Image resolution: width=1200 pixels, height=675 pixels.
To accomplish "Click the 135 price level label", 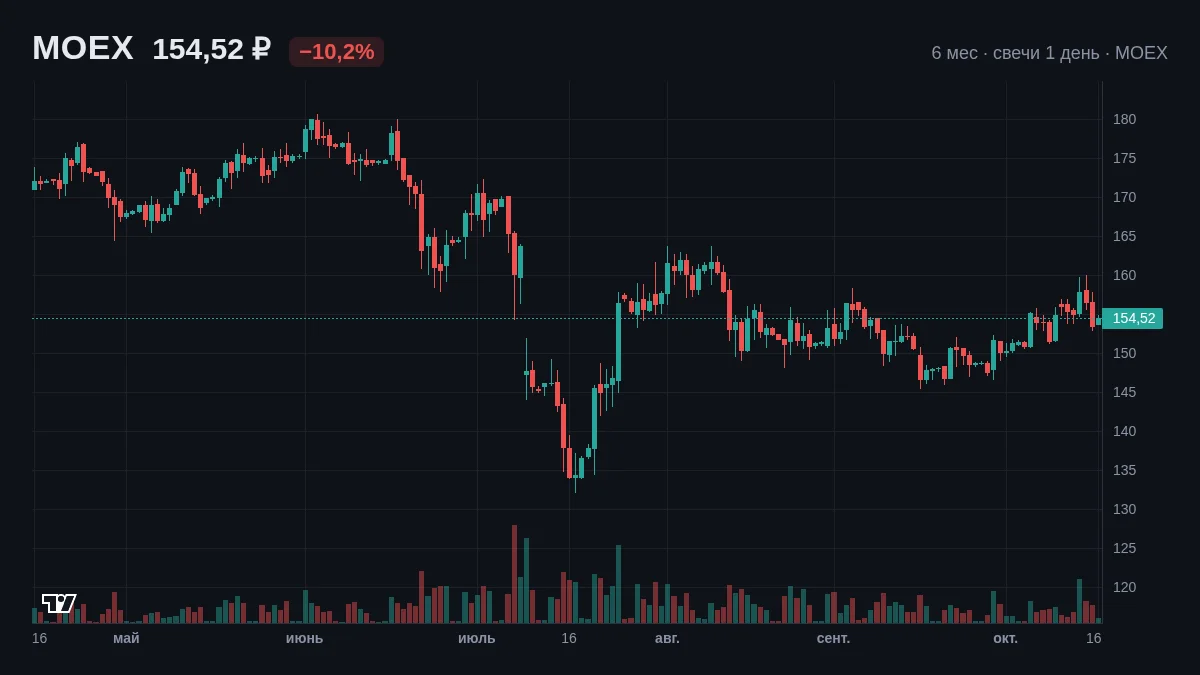I will click(1124, 470).
